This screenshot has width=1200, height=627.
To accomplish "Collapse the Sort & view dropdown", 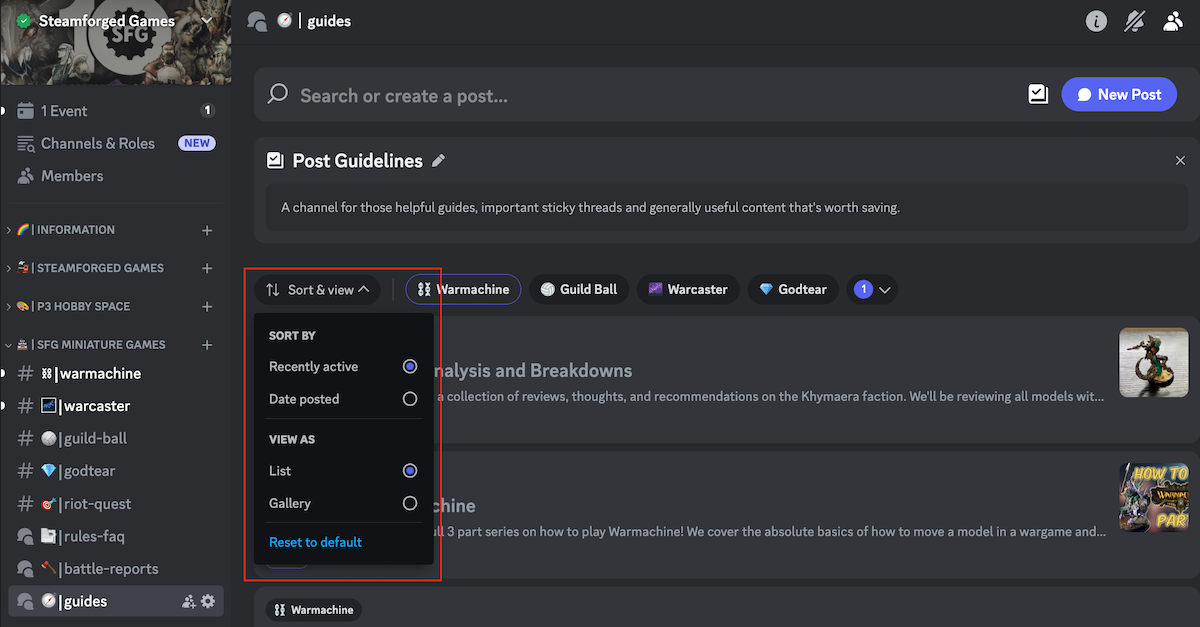I will coord(317,290).
